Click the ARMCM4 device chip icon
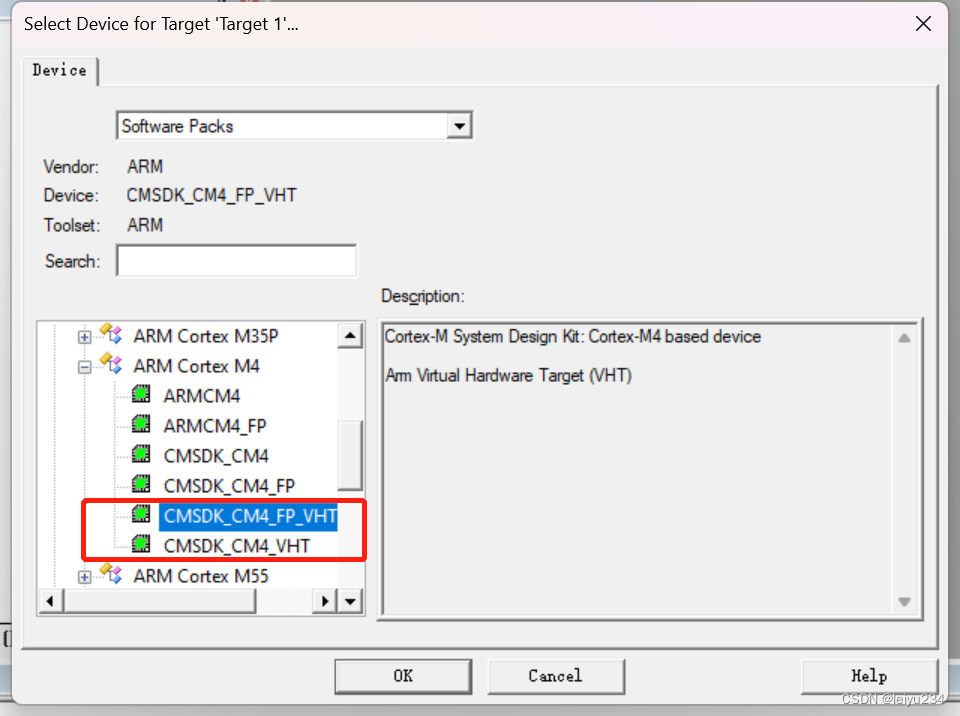 point(139,395)
